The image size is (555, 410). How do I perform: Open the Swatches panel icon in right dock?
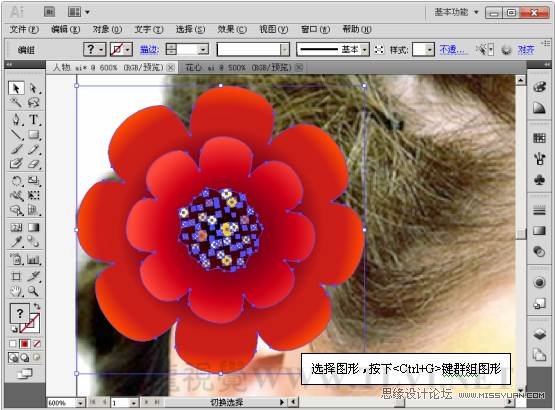(x=539, y=138)
